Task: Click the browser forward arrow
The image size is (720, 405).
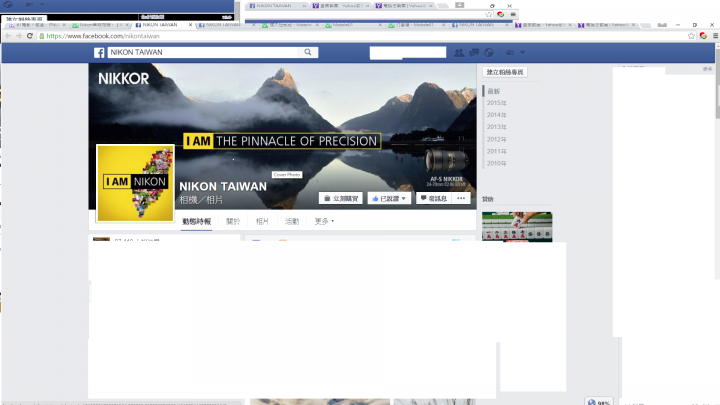Action: pyautogui.click(x=19, y=36)
